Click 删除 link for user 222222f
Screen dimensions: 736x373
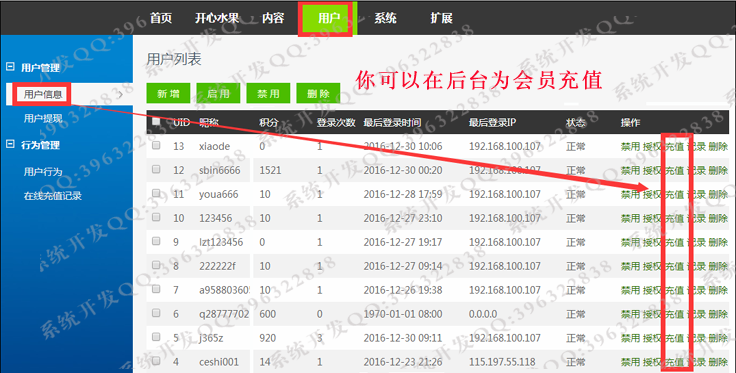point(719,266)
